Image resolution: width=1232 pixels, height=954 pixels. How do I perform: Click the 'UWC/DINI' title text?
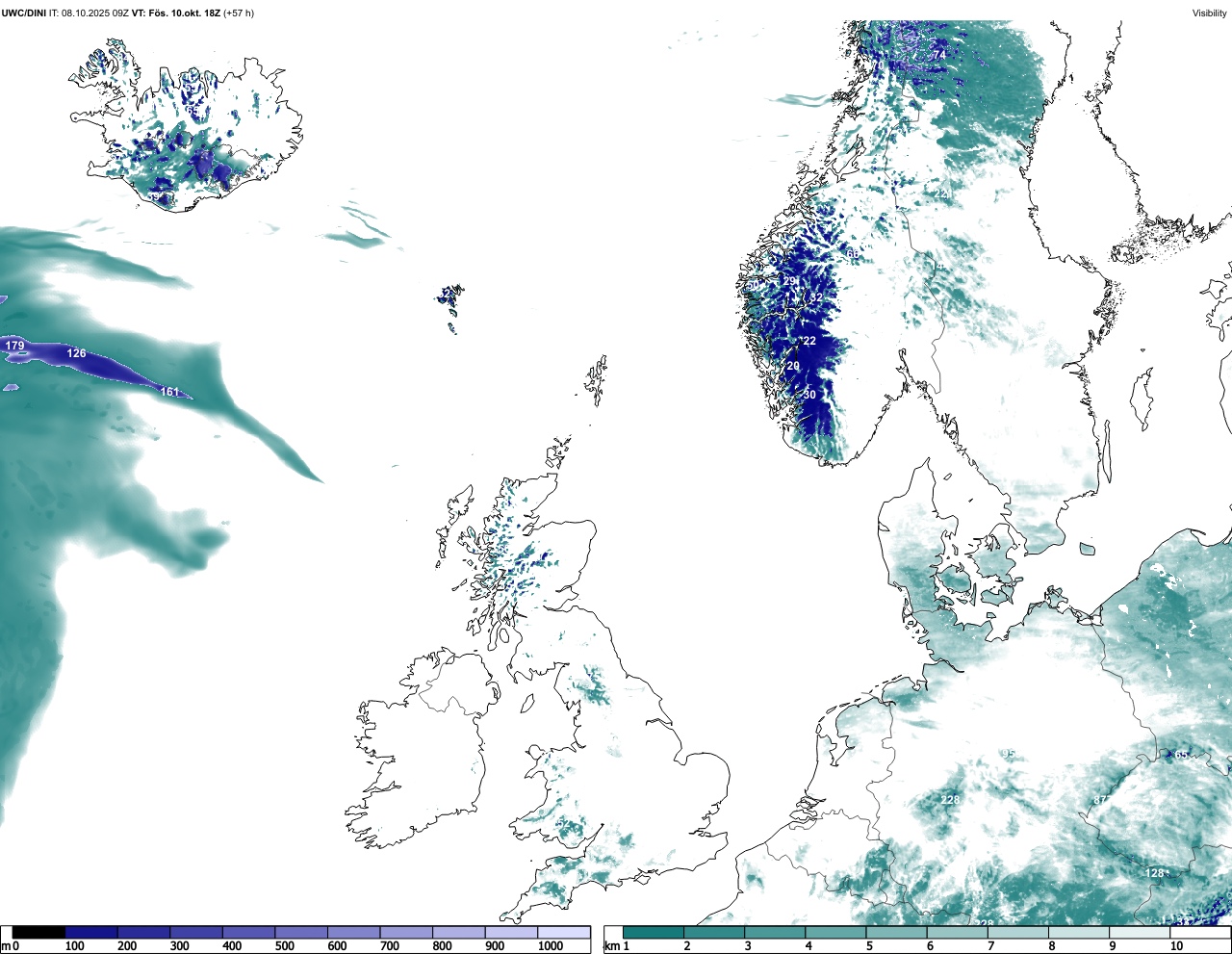23,13
